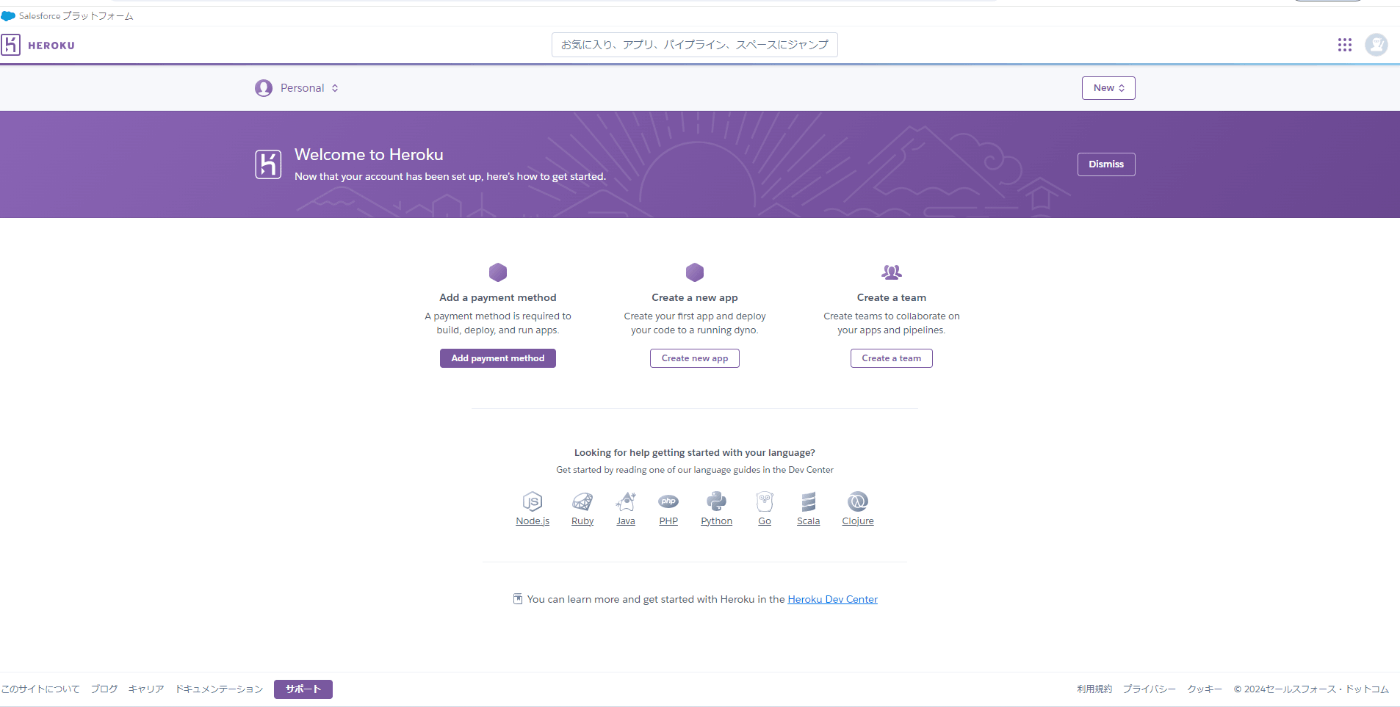Click the hexagon icon above Add a payment method
The width and height of the screenshot is (1400, 707).
498,273
